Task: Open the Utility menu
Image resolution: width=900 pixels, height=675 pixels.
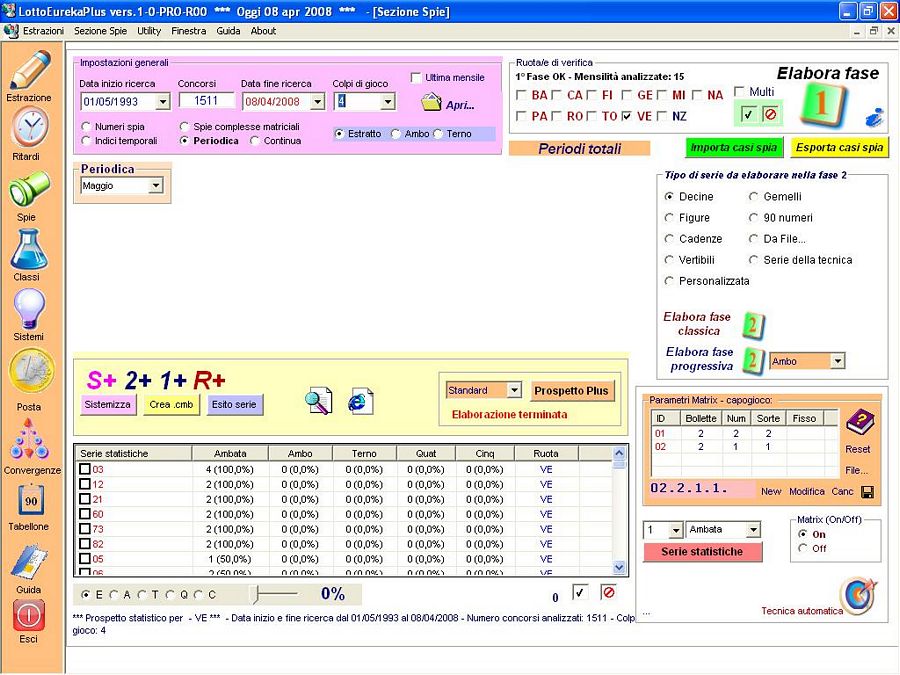Action: 149,31
